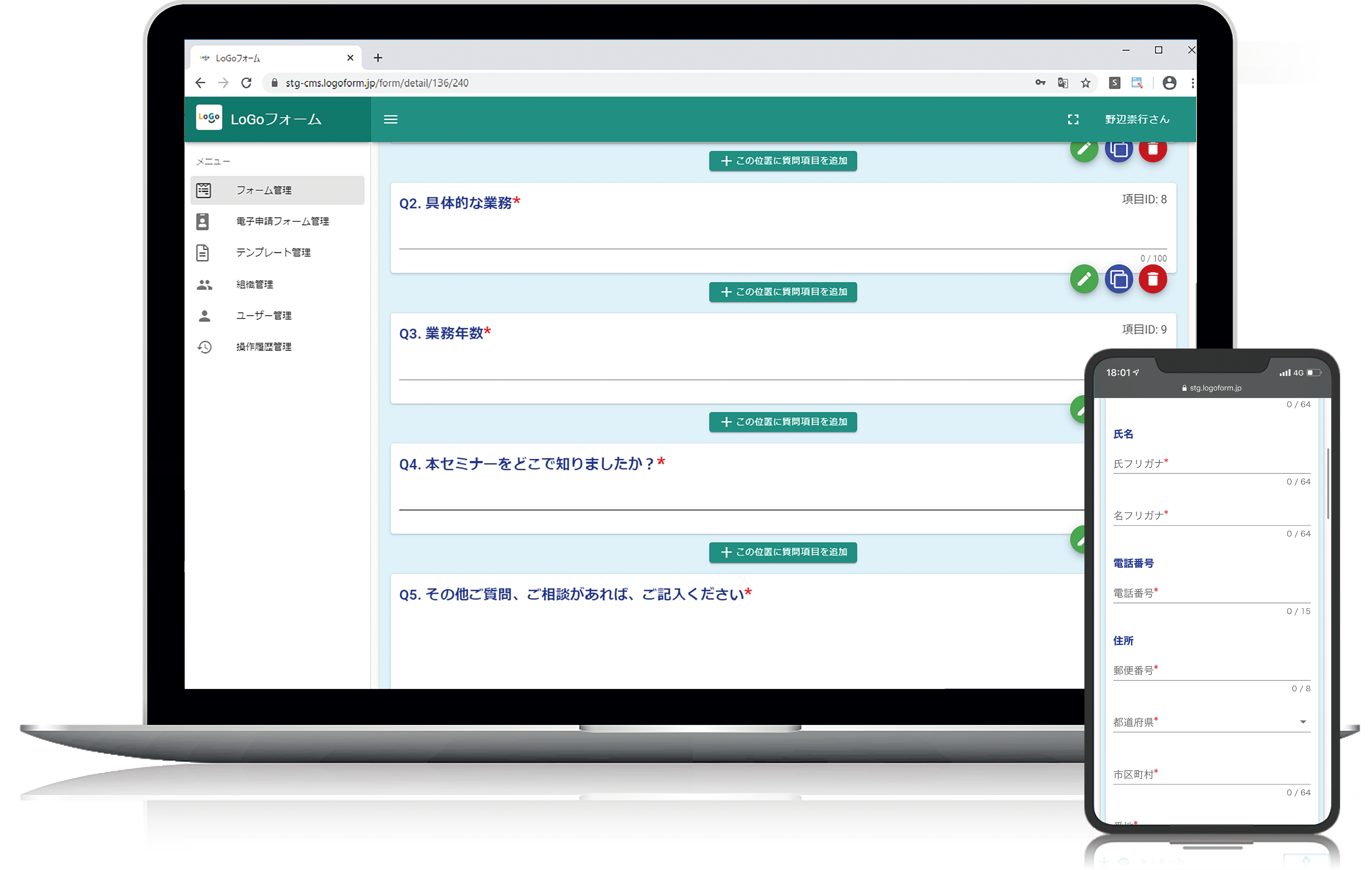Add question item above Q2
This screenshot has height=870, width=1372.
click(783, 161)
